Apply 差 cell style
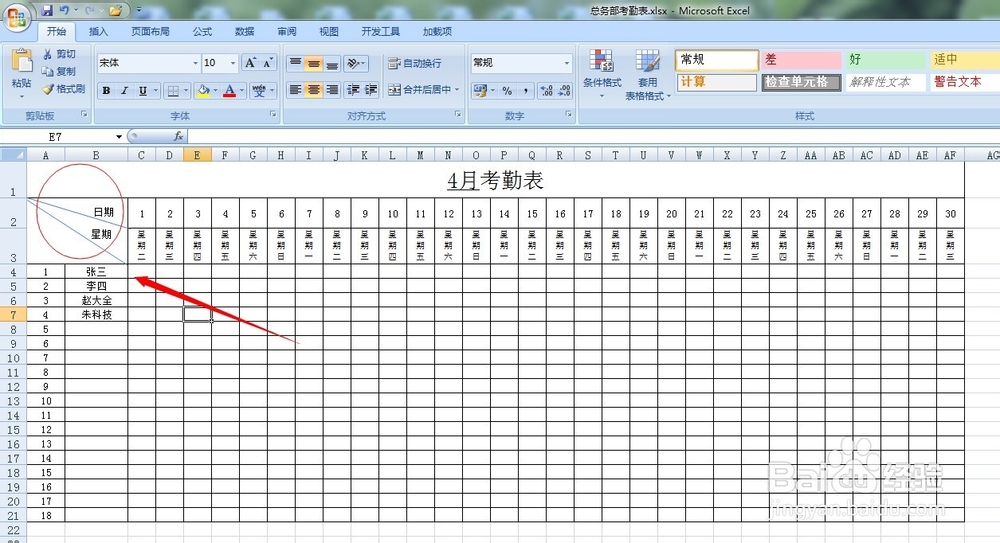1000x543 pixels. coord(800,60)
